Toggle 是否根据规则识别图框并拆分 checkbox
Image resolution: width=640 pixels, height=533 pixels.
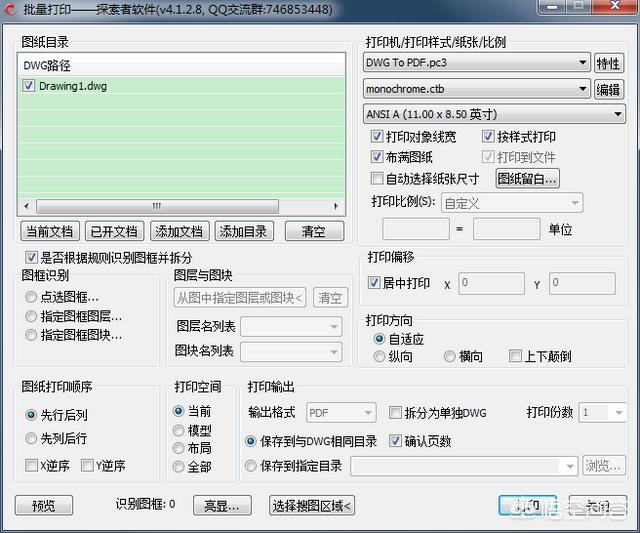pyautogui.click(x=31, y=257)
